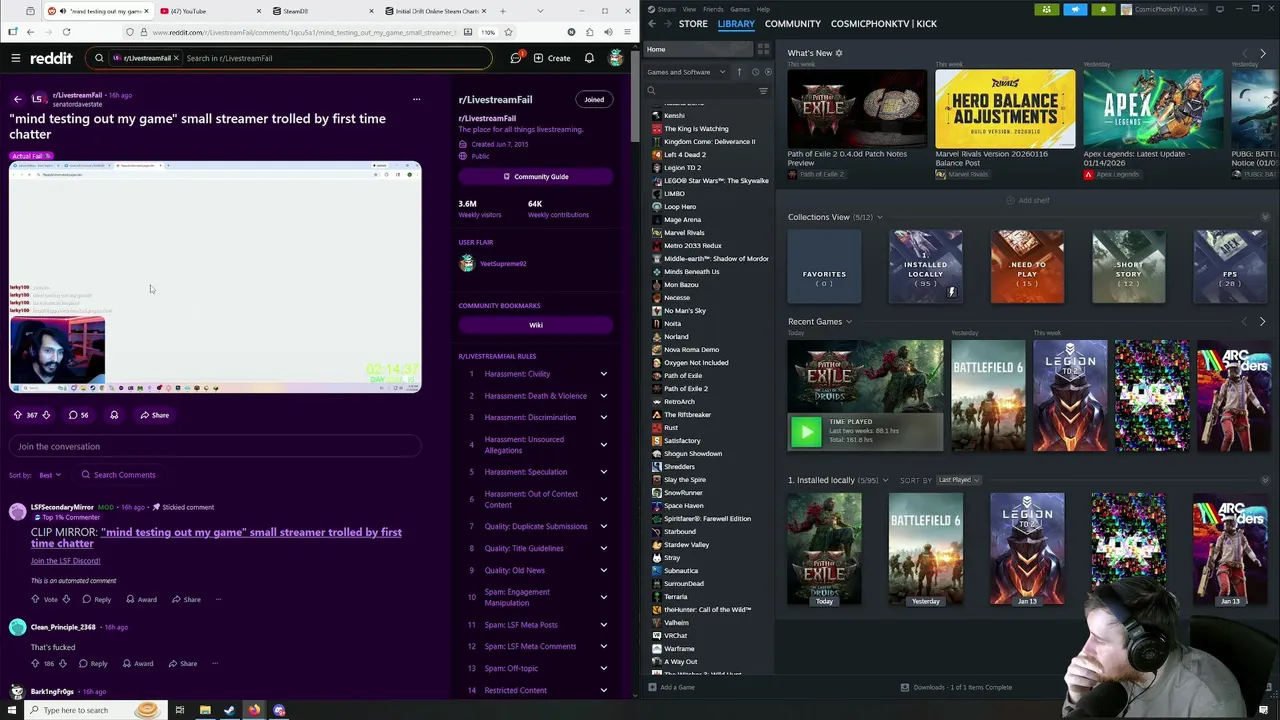Open Reddit notifications bell icon
Screen dimensions: 1280x720
pos(589,58)
